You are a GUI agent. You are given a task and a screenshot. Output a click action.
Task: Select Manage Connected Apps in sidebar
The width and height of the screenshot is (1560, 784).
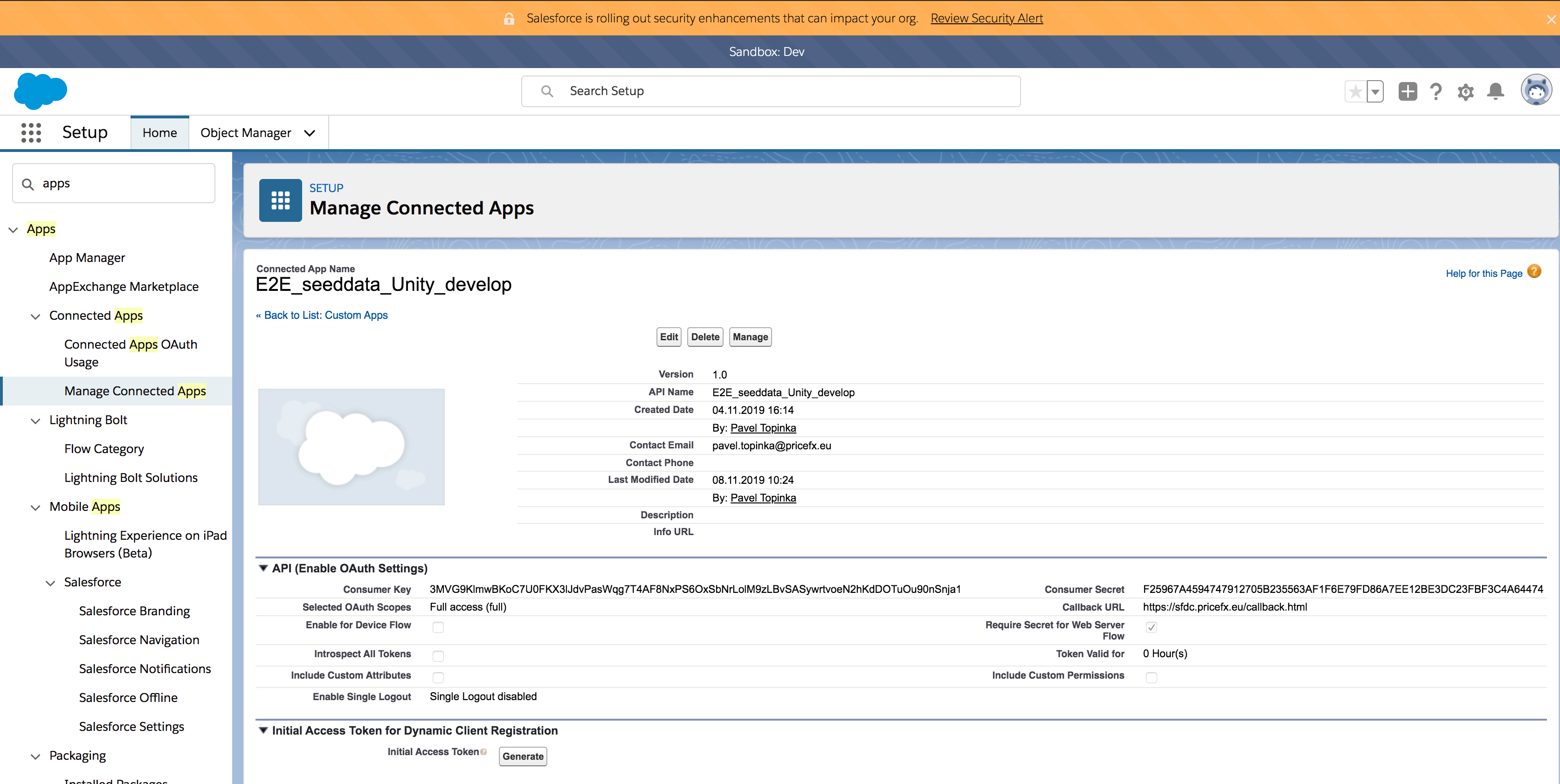pyautogui.click(x=135, y=391)
